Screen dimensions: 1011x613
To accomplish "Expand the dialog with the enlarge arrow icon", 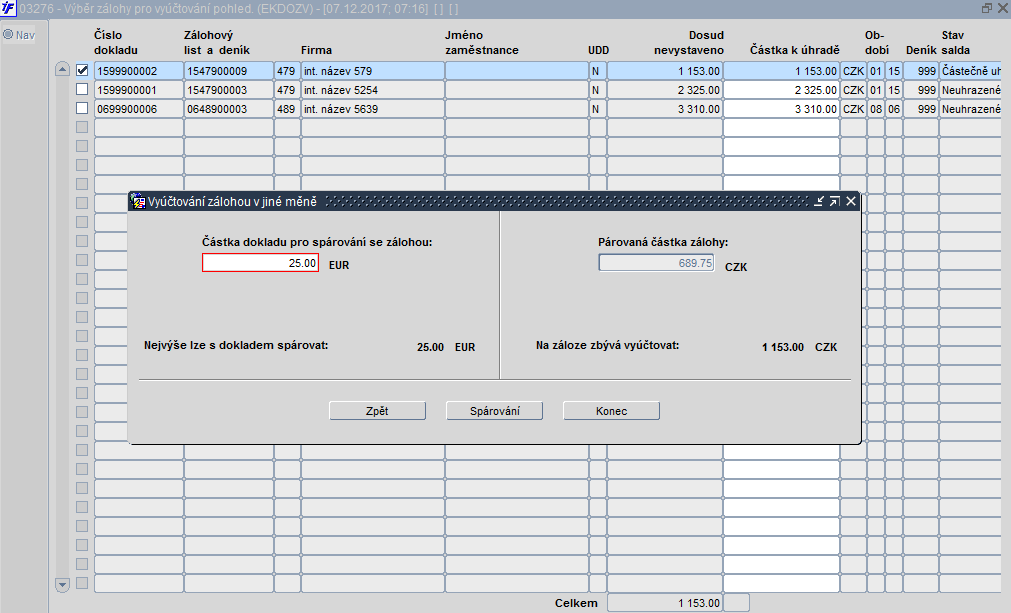I will (834, 201).
